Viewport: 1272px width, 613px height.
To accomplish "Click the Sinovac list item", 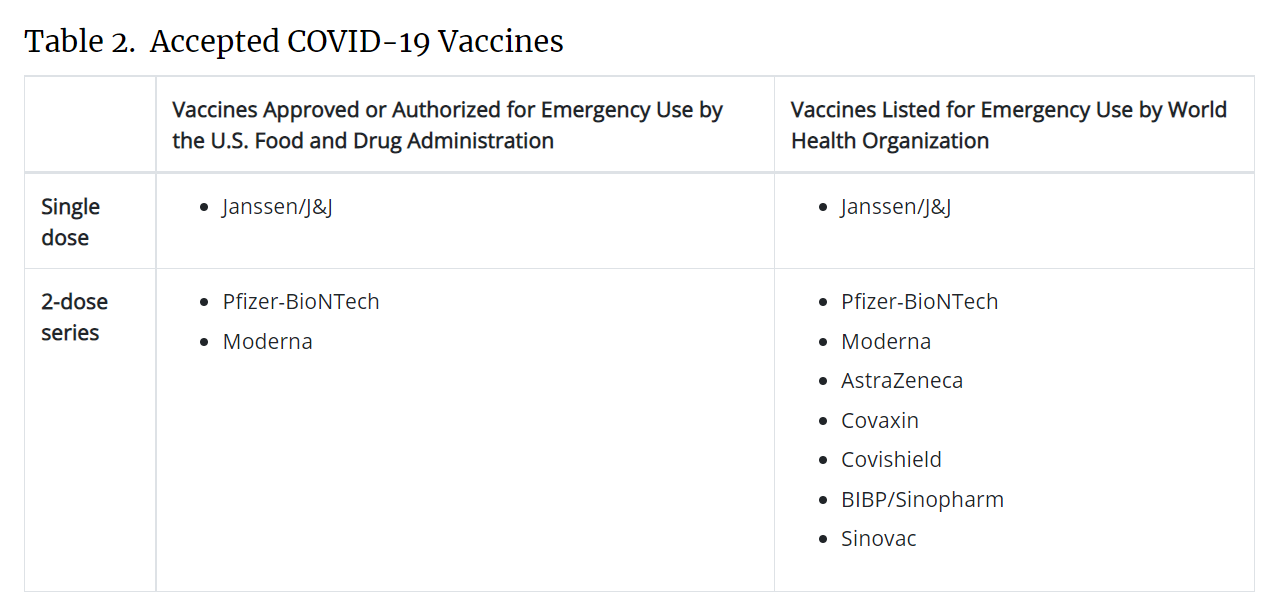I will (879, 539).
